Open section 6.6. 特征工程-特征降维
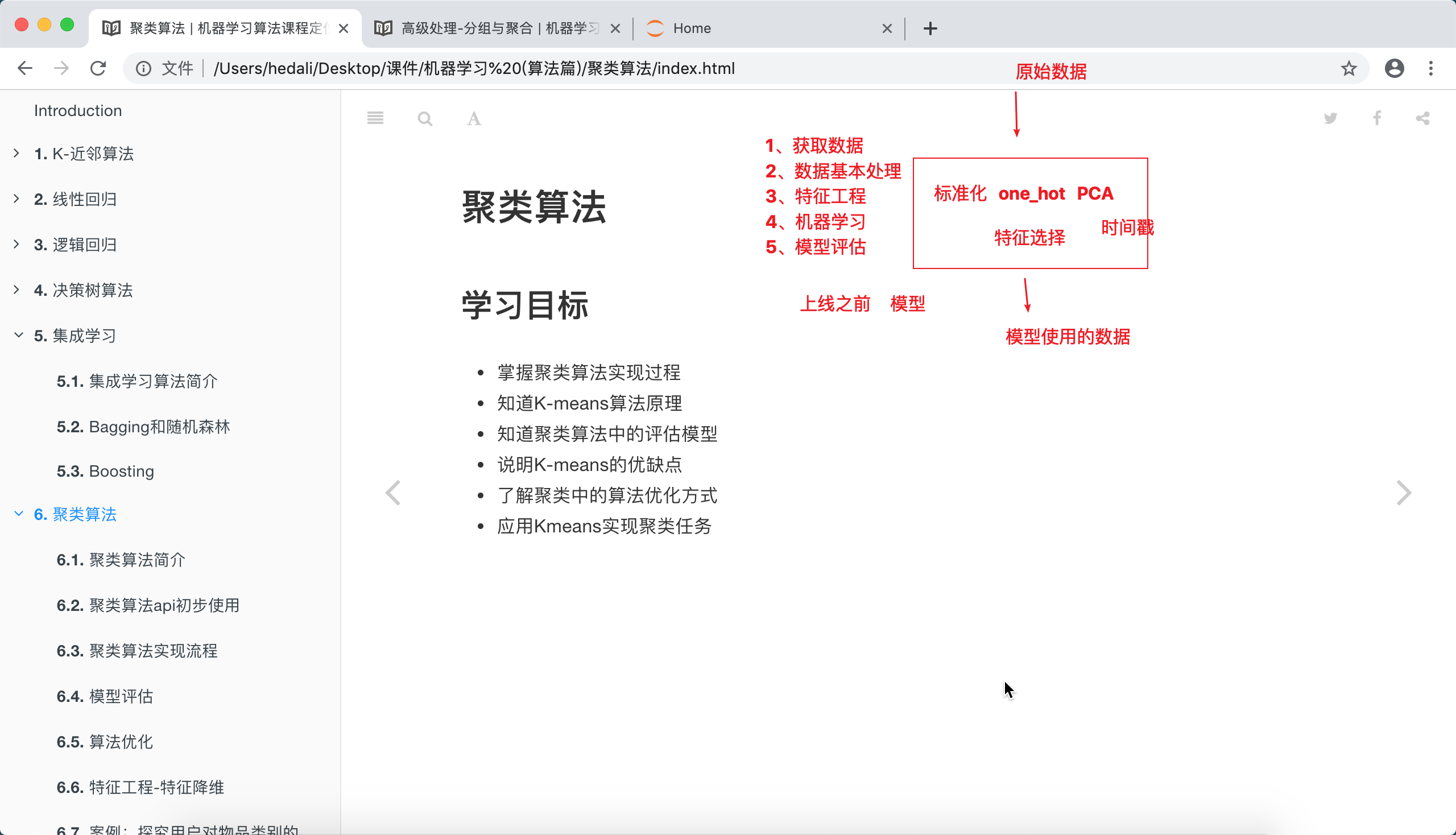Image resolution: width=1456 pixels, height=835 pixels. coord(140,787)
